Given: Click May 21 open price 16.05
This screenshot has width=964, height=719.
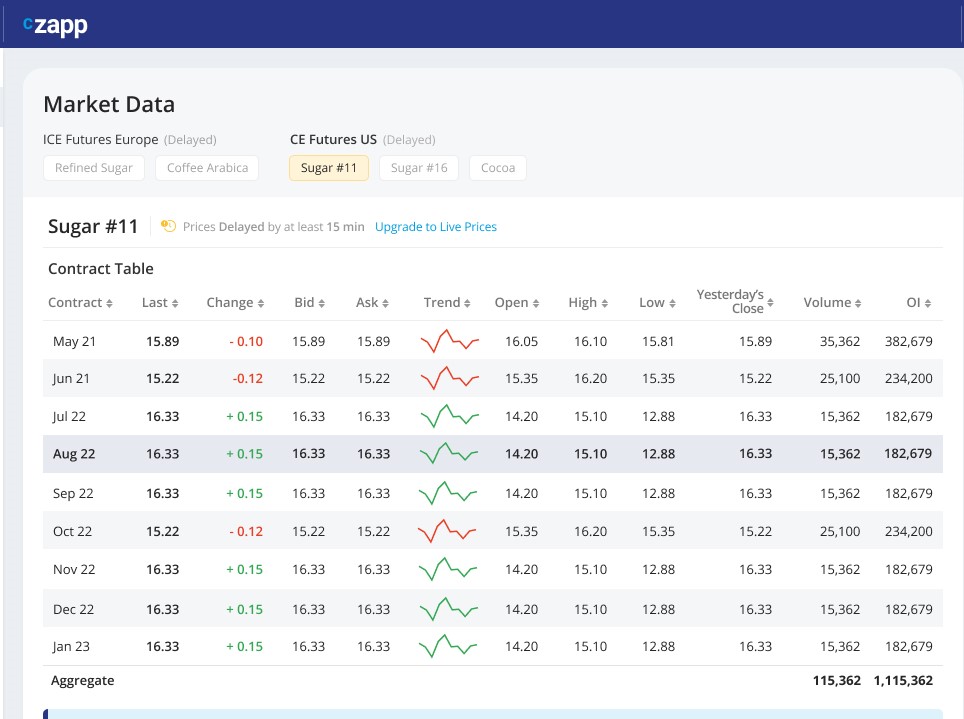Looking at the screenshot, I should [x=521, y=341].
